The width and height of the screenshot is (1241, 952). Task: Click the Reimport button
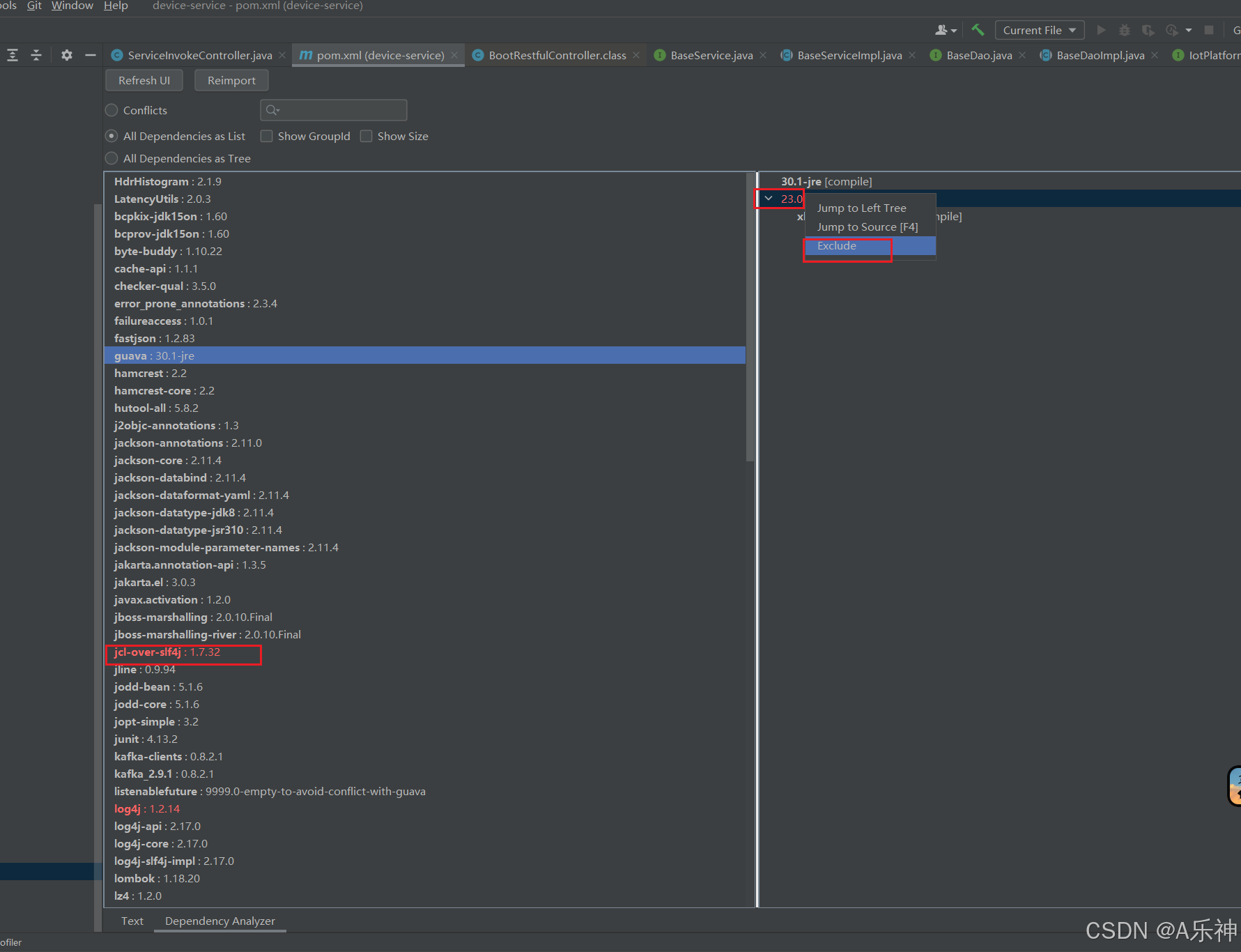pos(231,80)
